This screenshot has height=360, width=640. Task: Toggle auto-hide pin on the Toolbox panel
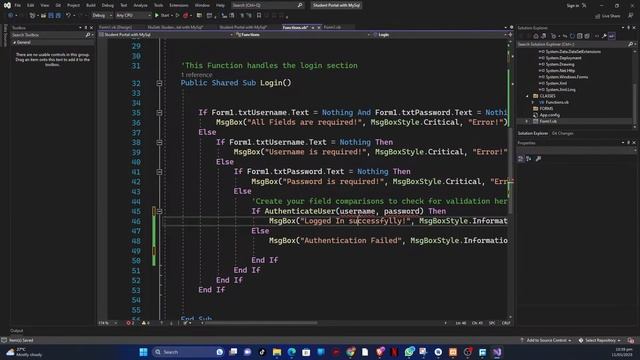[86, 28]
